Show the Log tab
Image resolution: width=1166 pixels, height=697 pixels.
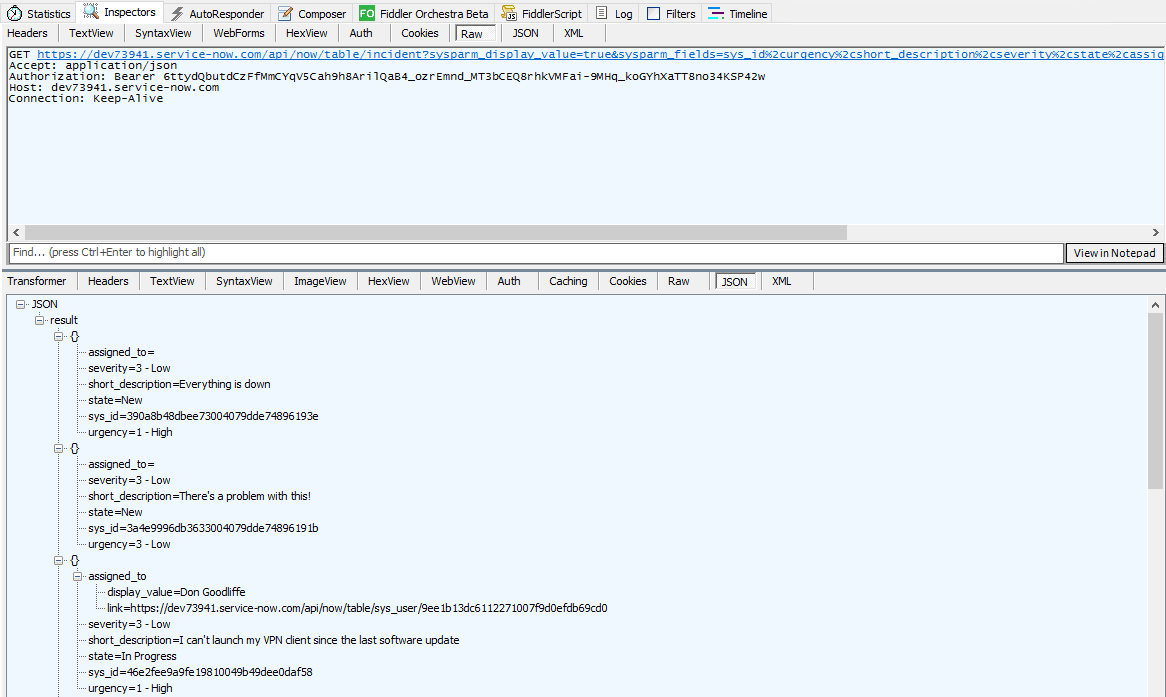(614, 13)
